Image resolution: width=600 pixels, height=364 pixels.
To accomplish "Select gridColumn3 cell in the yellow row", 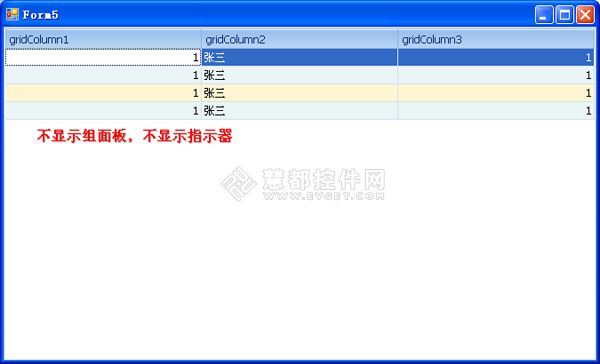I will coord(496,93).
